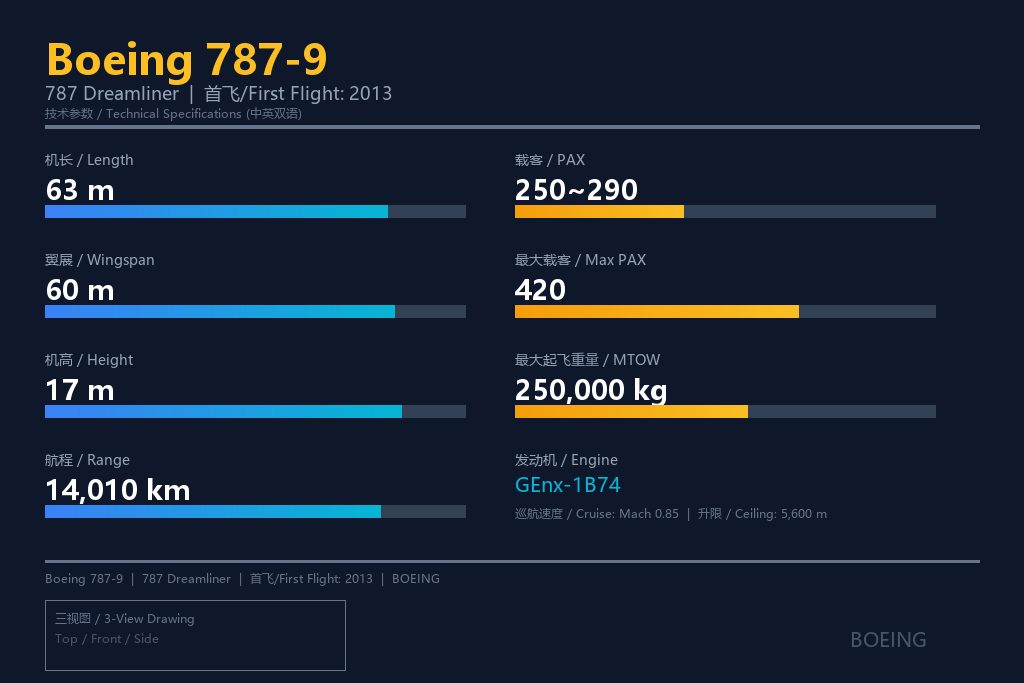Click the Boeing 787-9 title
Image resolution: width=1024 pixels, height=683 pixels.
(x=187, y=59)
